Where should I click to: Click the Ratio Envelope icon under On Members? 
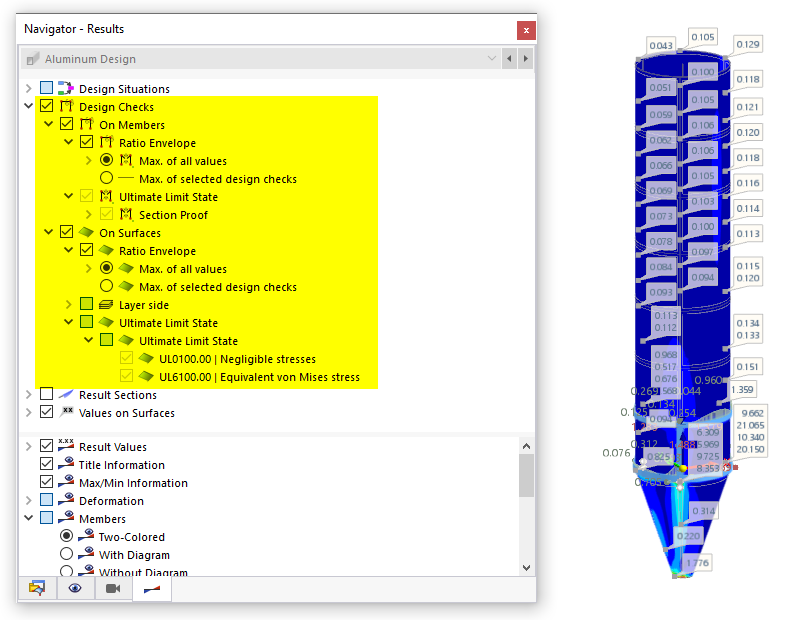104,142
